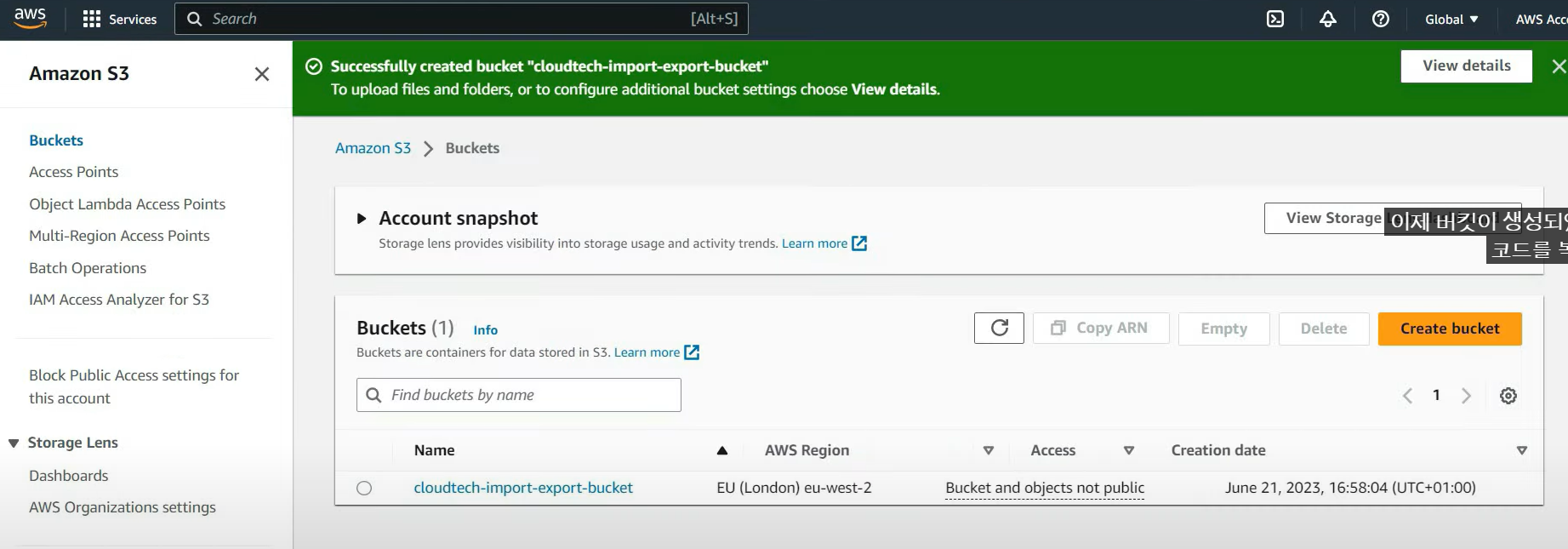
Task: Sort by Access column arrow
Action: pos(1129,451)
